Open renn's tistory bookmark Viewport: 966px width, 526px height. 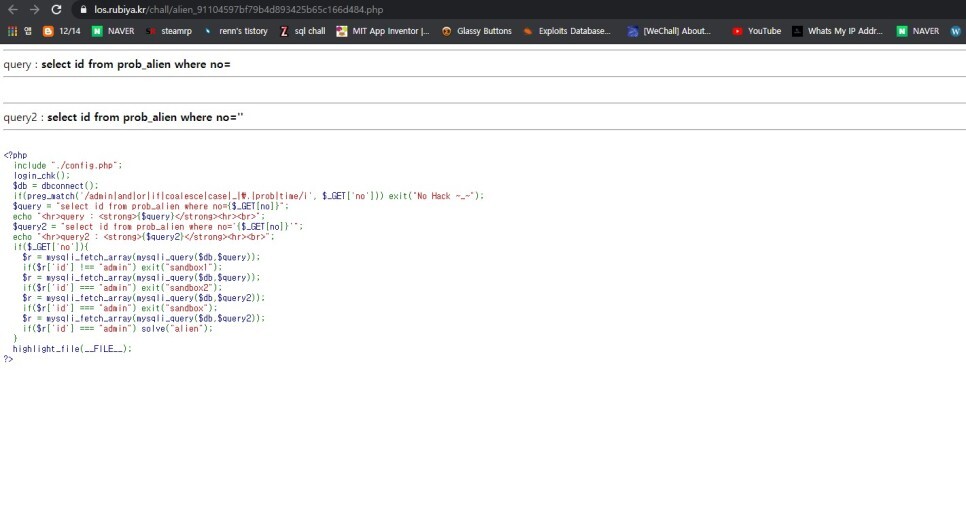tap(237, 31)
